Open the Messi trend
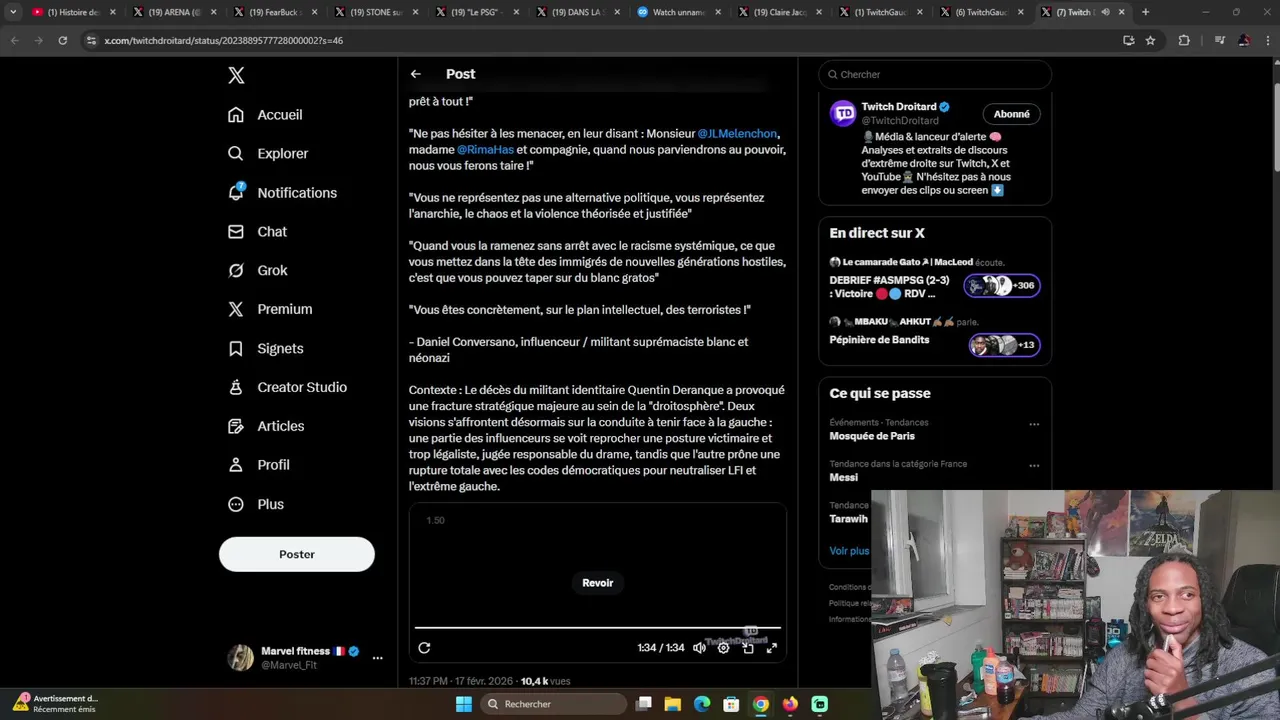1280x720 pixels. [x=843, y=478]
